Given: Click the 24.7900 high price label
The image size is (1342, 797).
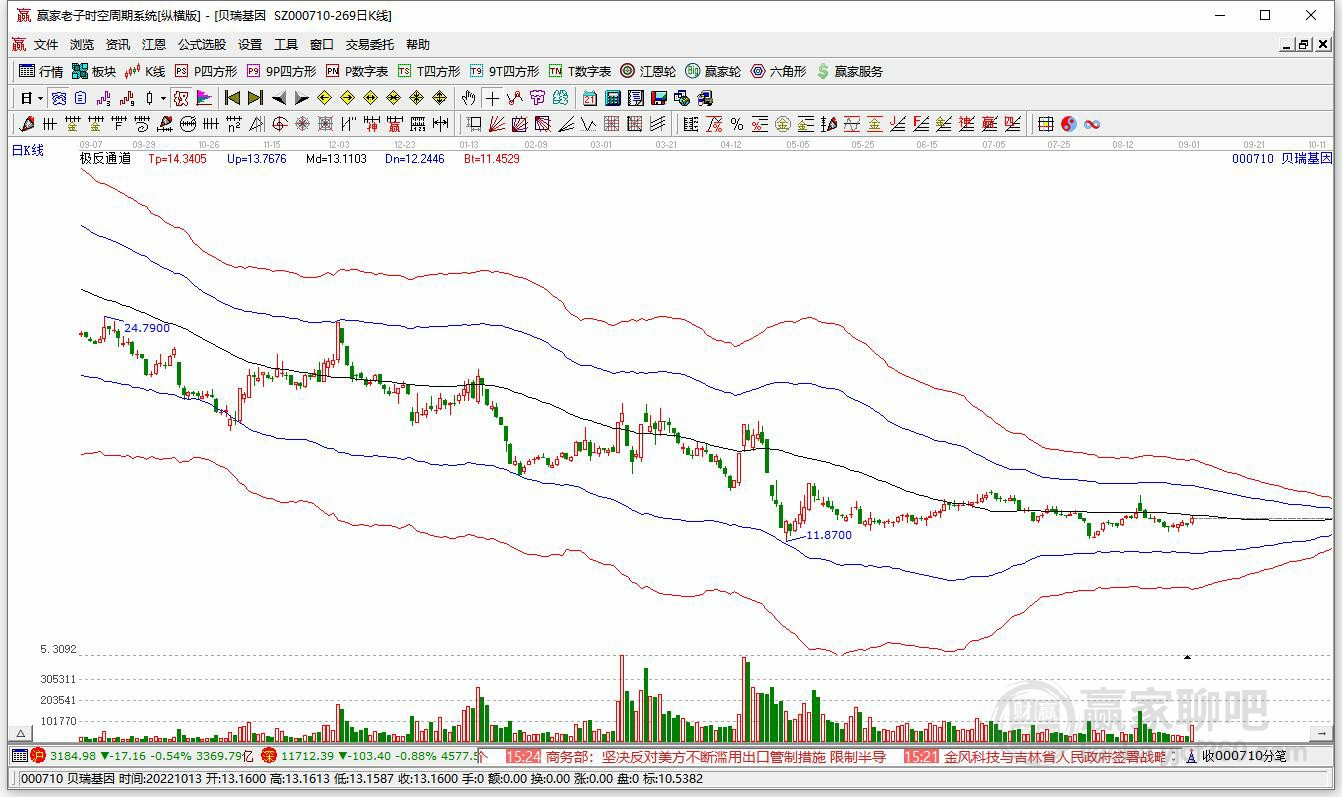Looking at the screenshot, I should point(147,328).
